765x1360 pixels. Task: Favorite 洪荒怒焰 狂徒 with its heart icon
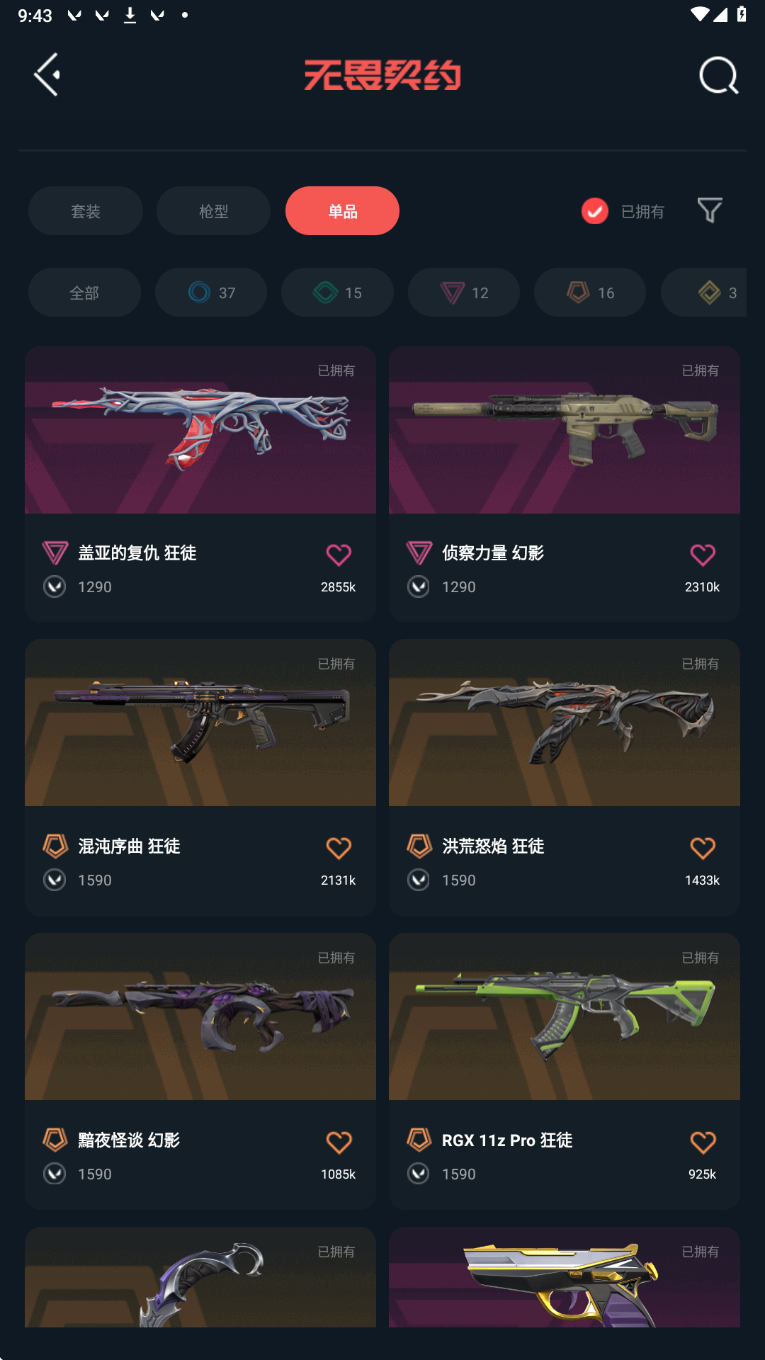[703, 848]
